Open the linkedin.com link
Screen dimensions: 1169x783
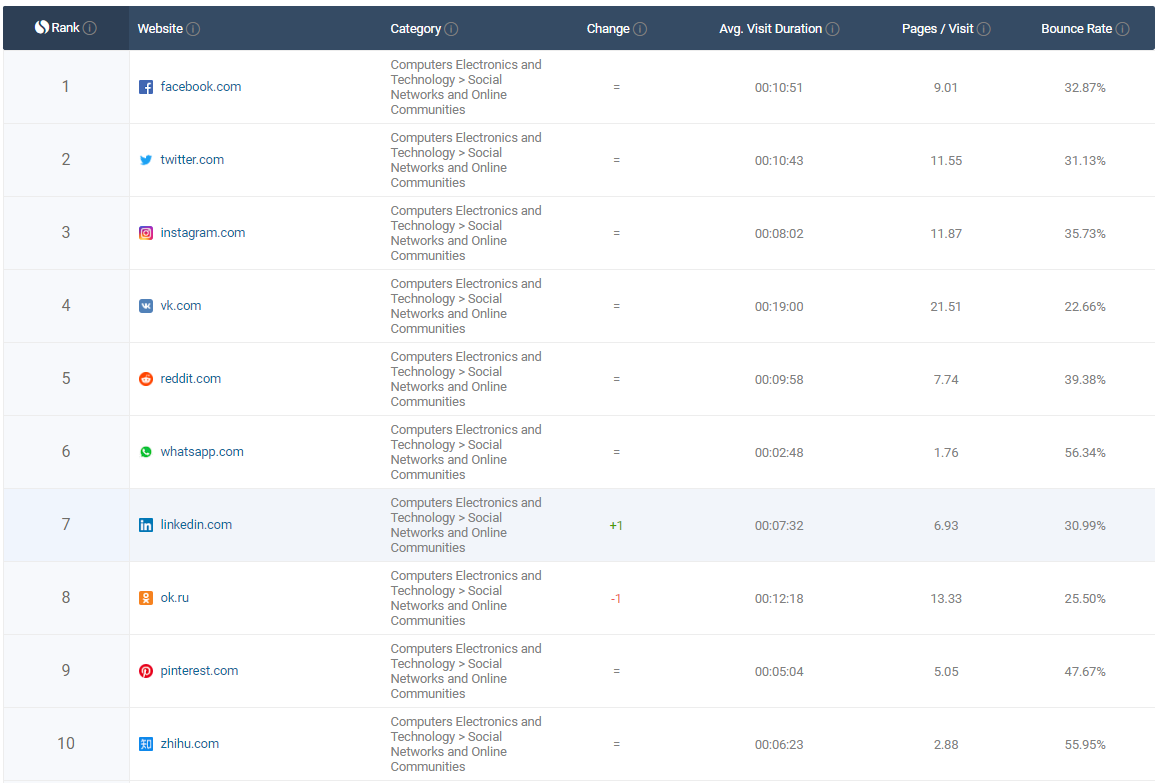pyautogui.click(x=196, y=525)
